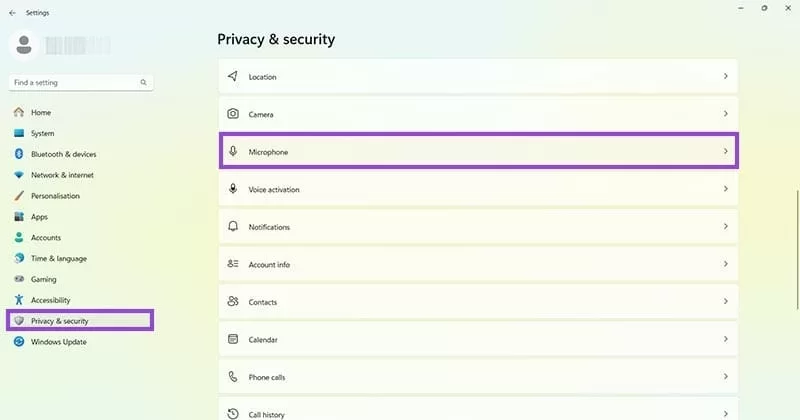Click the Contacts people icon
This screenshot has width=800, height=420.
(x=233, y=302)
